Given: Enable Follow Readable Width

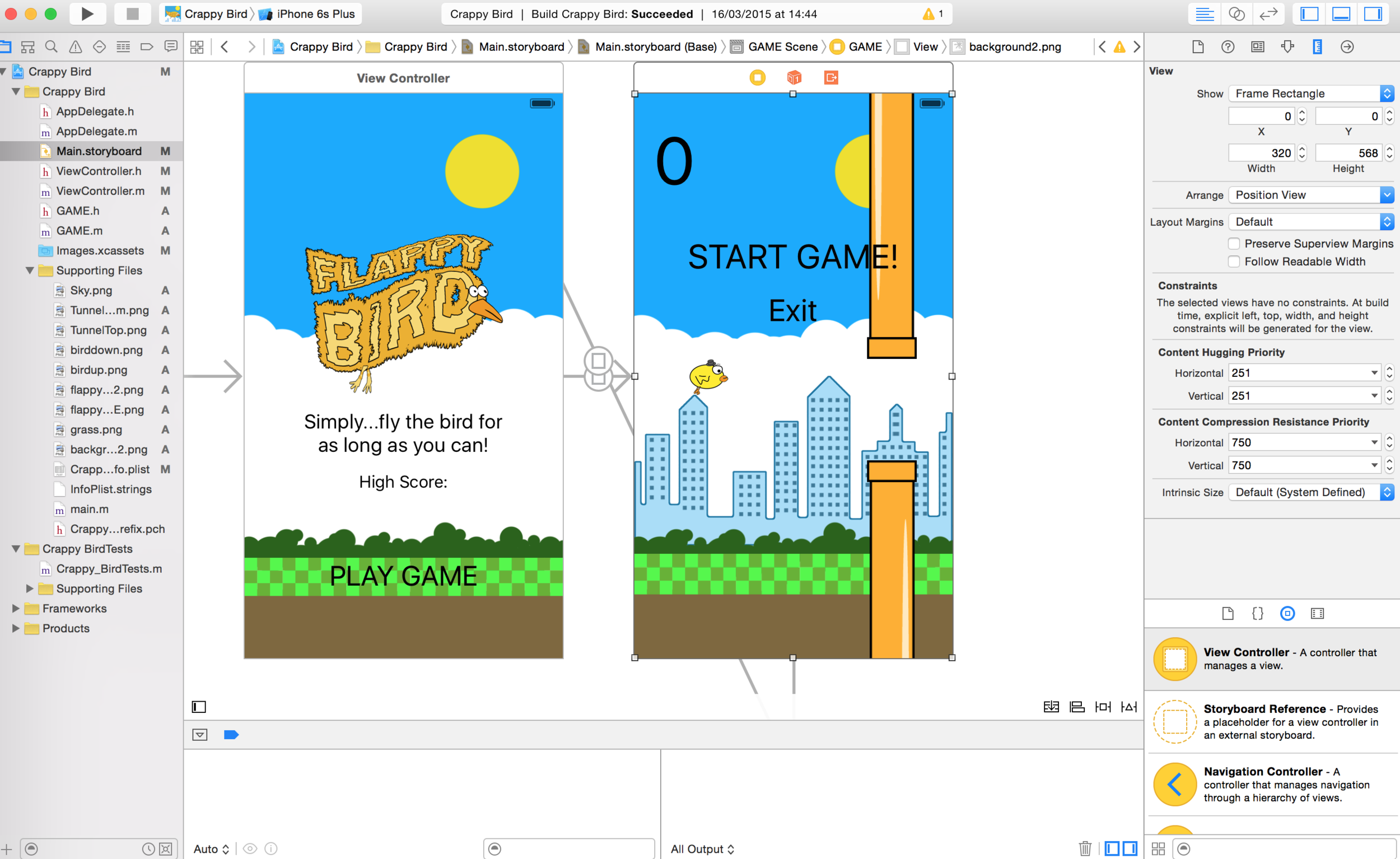Looking at the screenshot, I should point(1234,262).
